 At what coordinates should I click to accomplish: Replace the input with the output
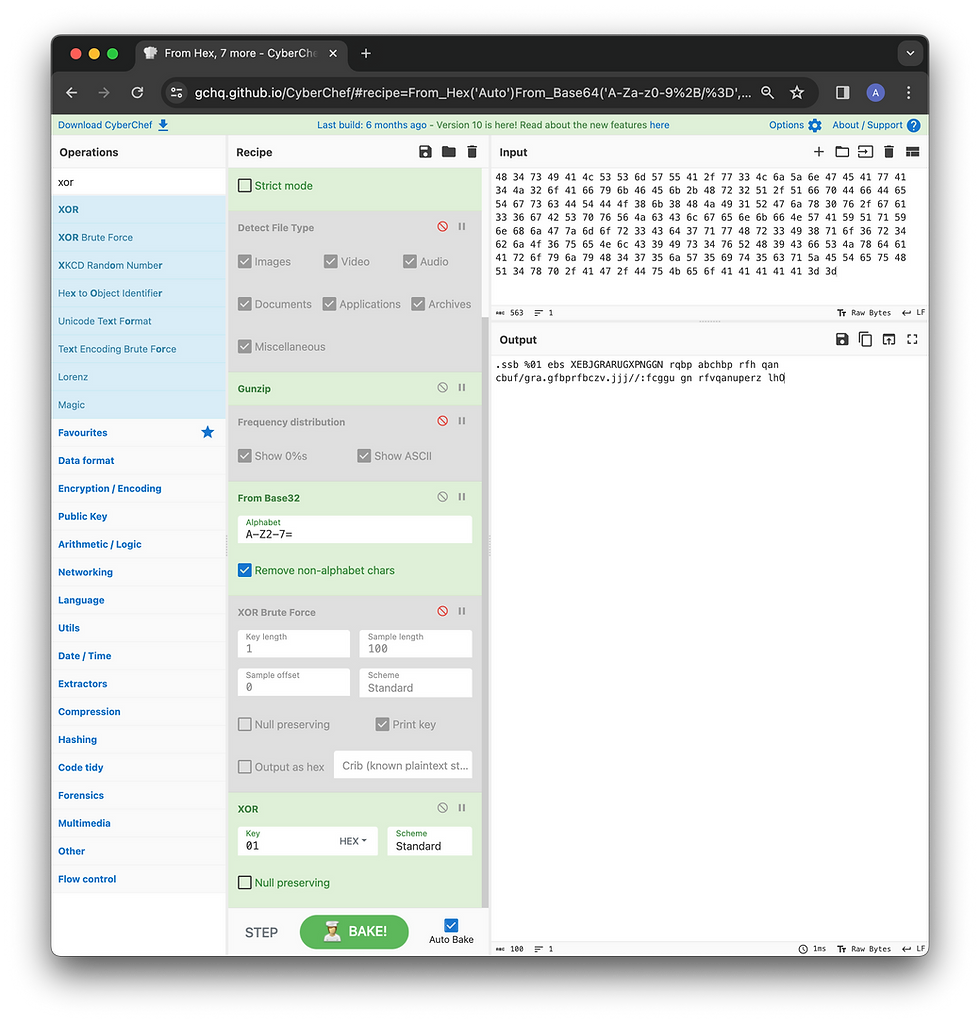pos(889,339)
